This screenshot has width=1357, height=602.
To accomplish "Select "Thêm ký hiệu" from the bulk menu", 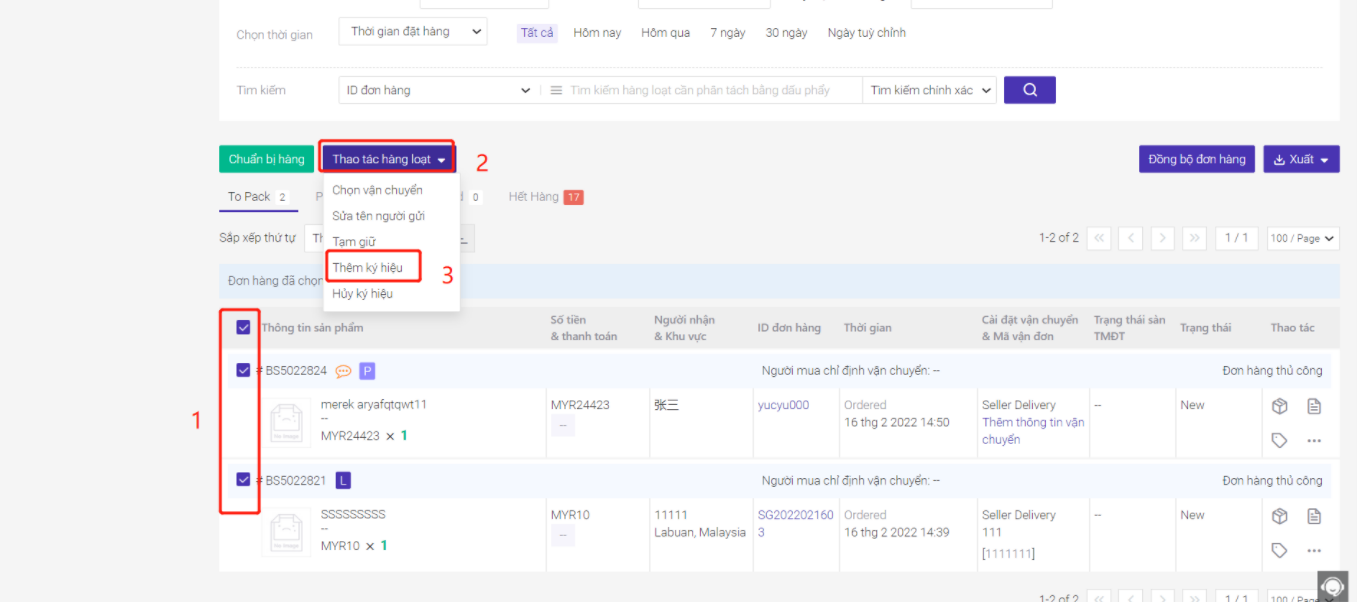I will pyautogui.click(x=368, y=268).
